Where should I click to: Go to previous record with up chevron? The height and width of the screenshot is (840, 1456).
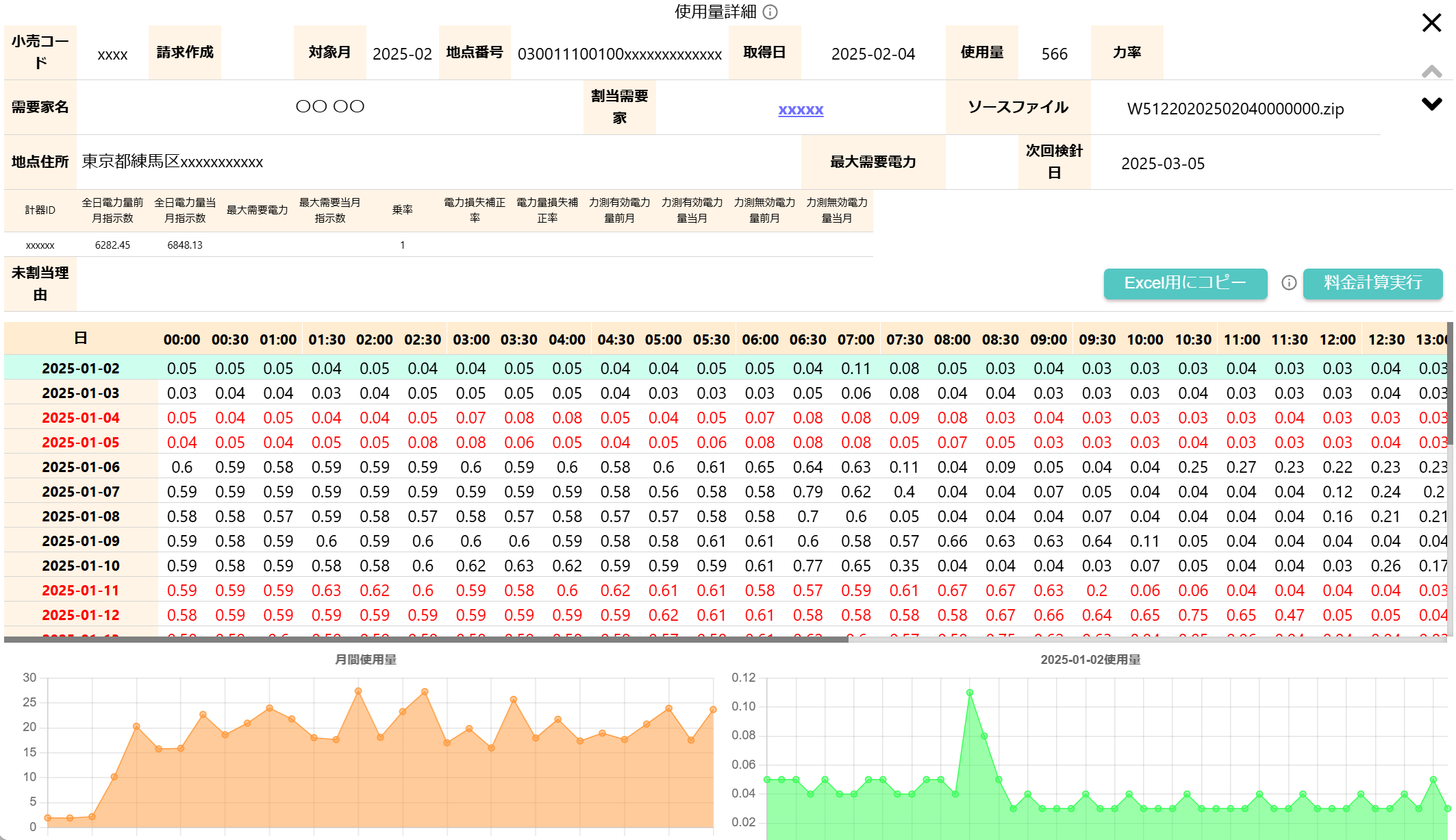(1431, 71)
